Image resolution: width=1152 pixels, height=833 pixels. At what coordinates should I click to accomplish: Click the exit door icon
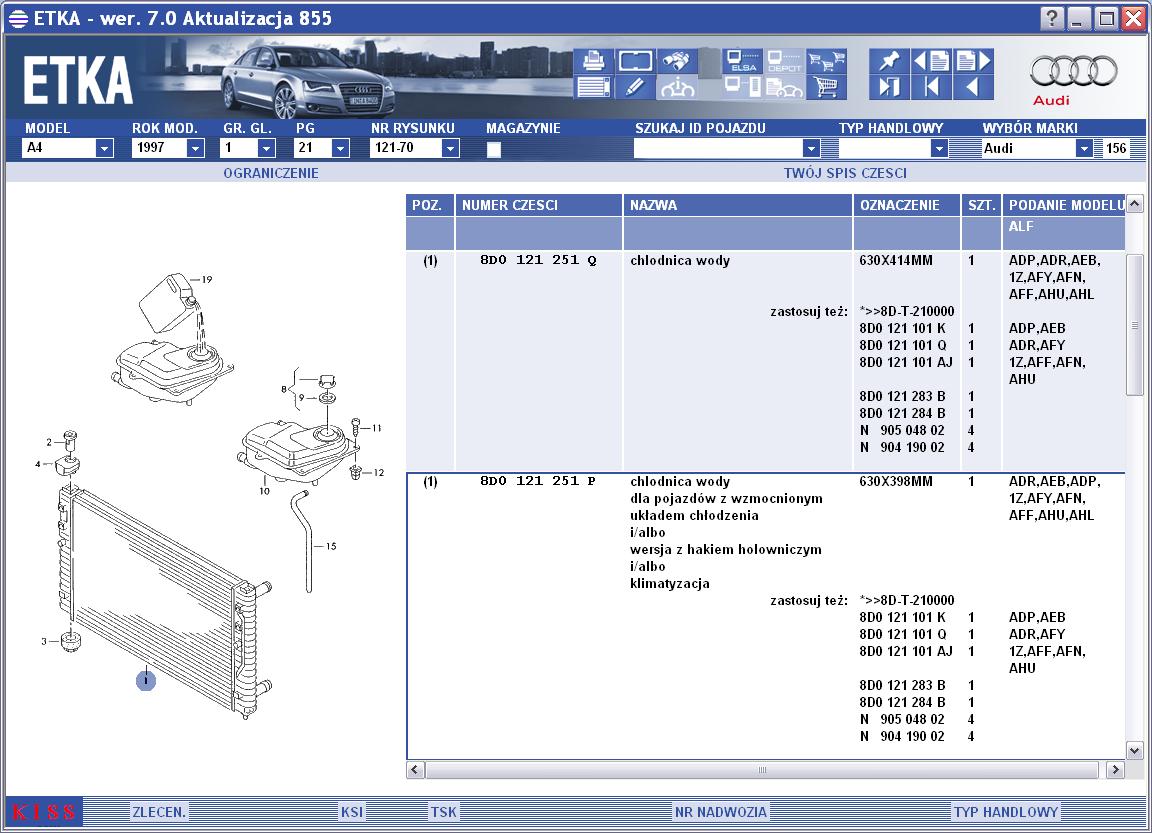(889, 87)
